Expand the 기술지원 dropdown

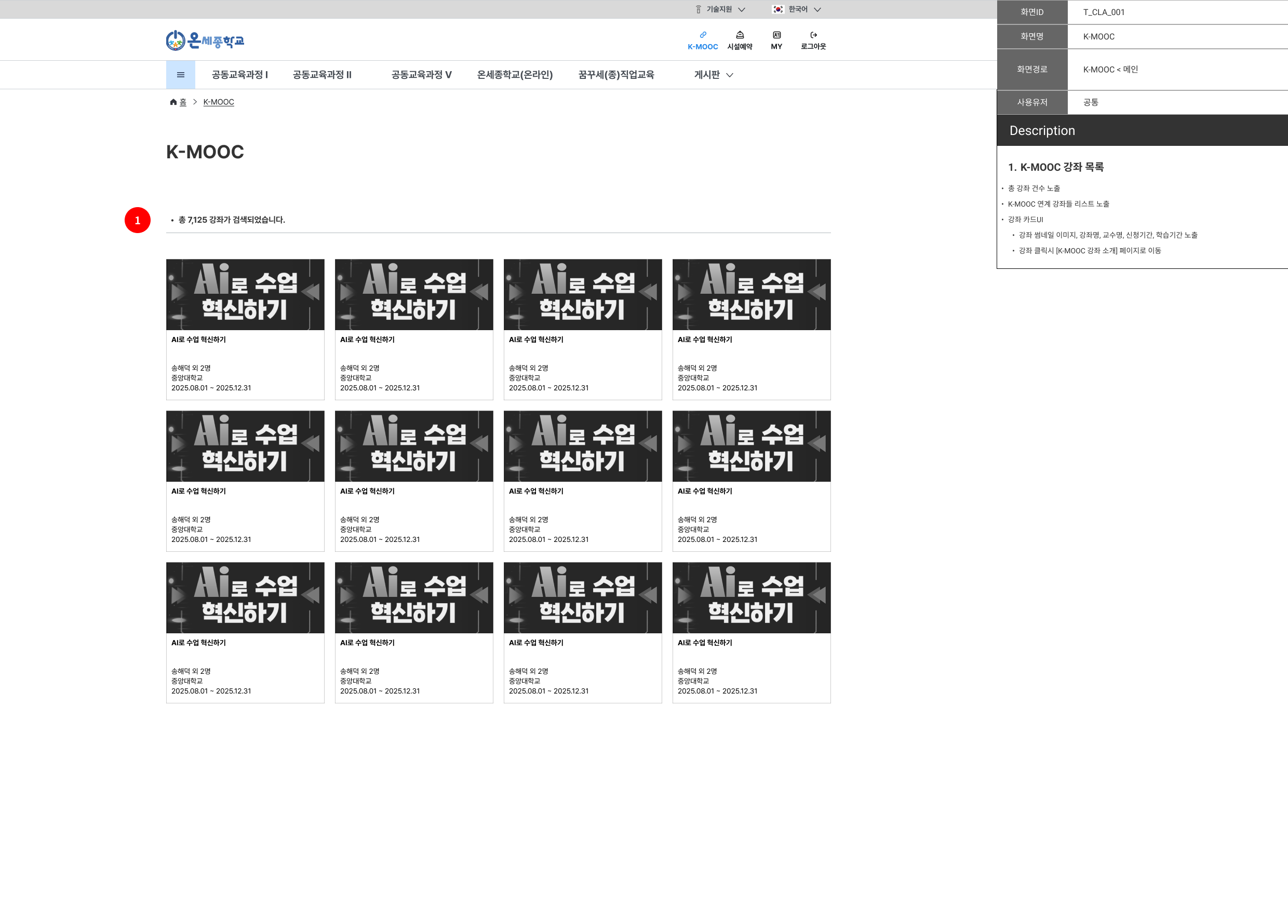tap(741, 10)
